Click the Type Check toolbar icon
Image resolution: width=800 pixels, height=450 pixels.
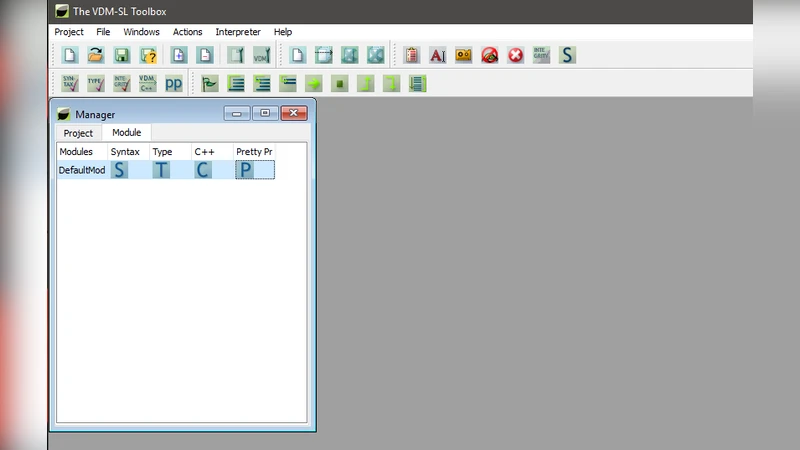click(x=95, y=83)
